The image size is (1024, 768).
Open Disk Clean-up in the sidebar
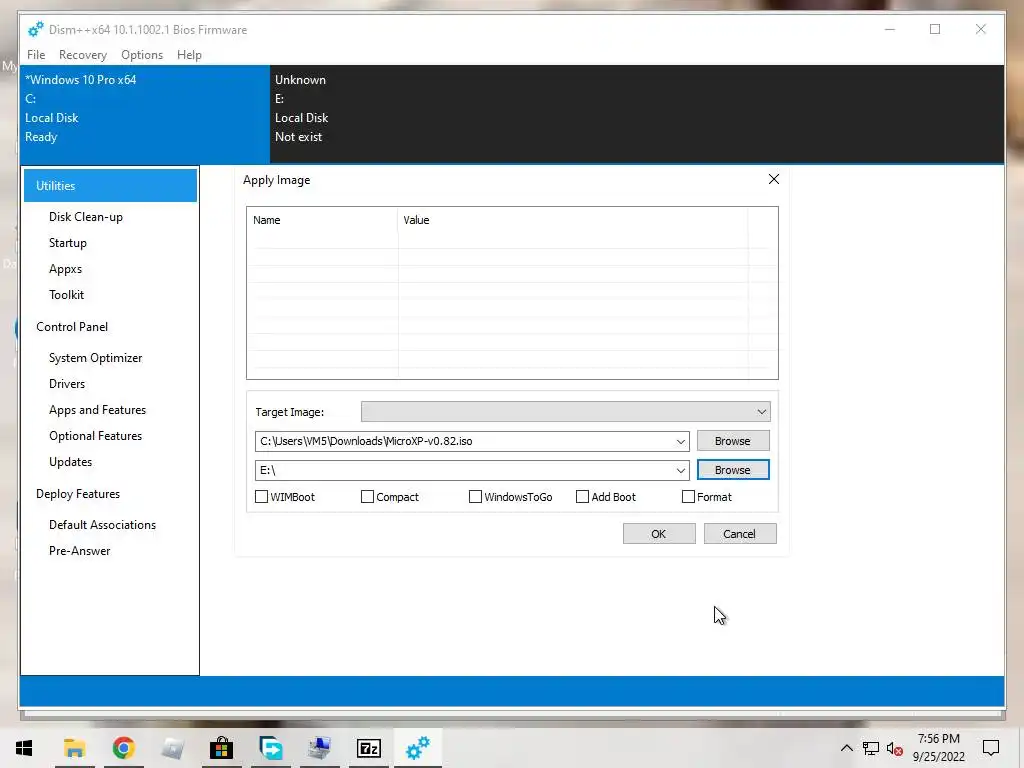point(86,217)
